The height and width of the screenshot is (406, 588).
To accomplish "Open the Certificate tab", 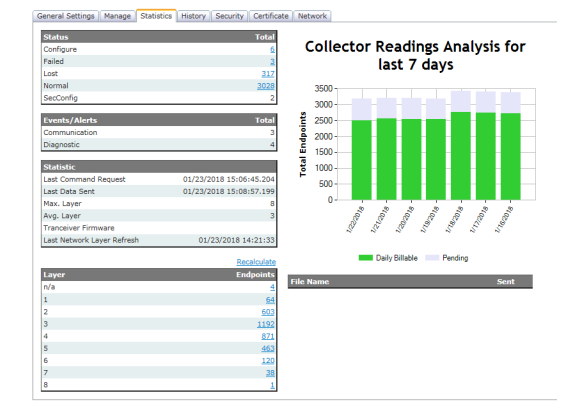I will (271, 16).
